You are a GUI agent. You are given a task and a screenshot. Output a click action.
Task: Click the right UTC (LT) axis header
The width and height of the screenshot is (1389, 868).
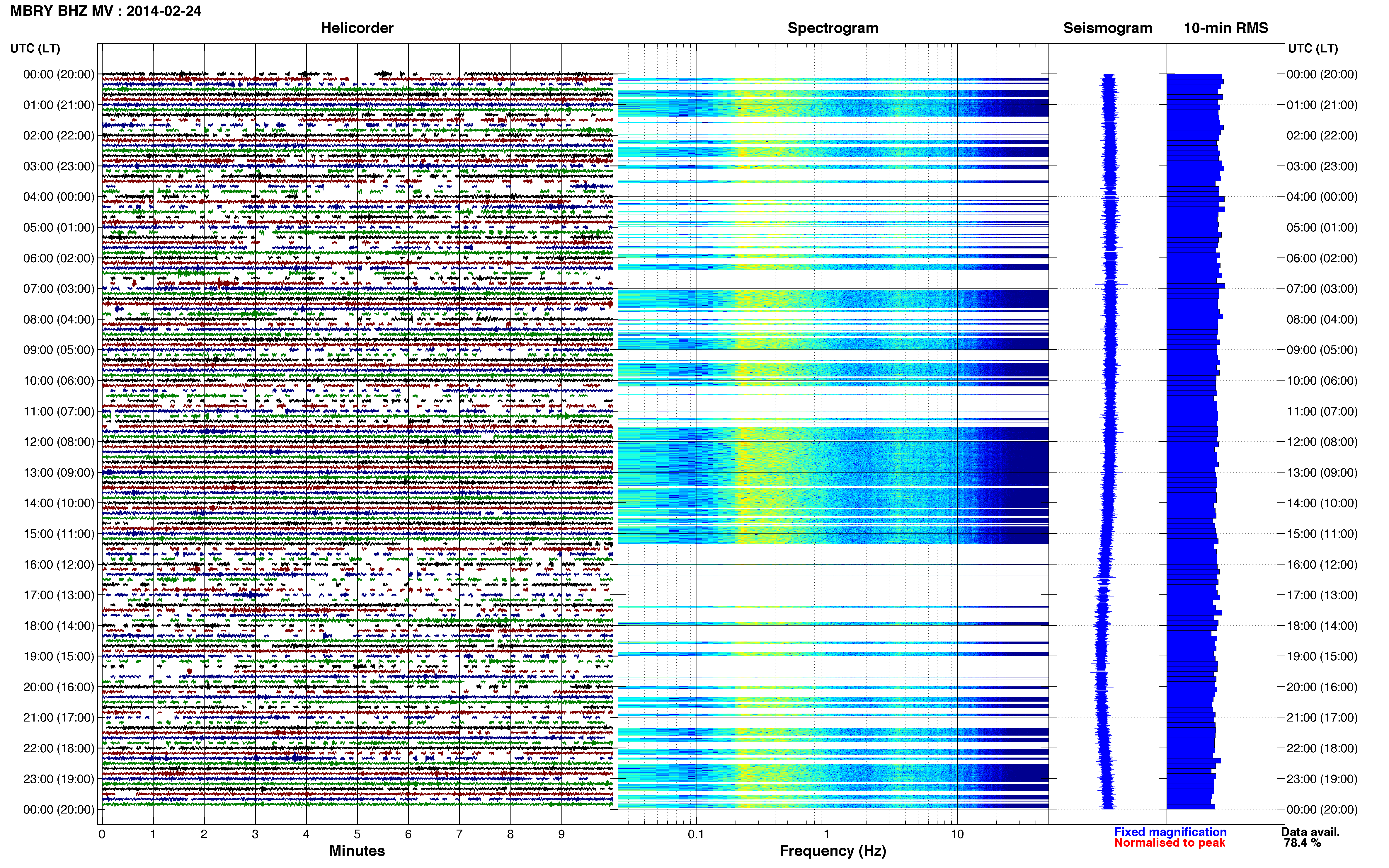coord(1313,48)
